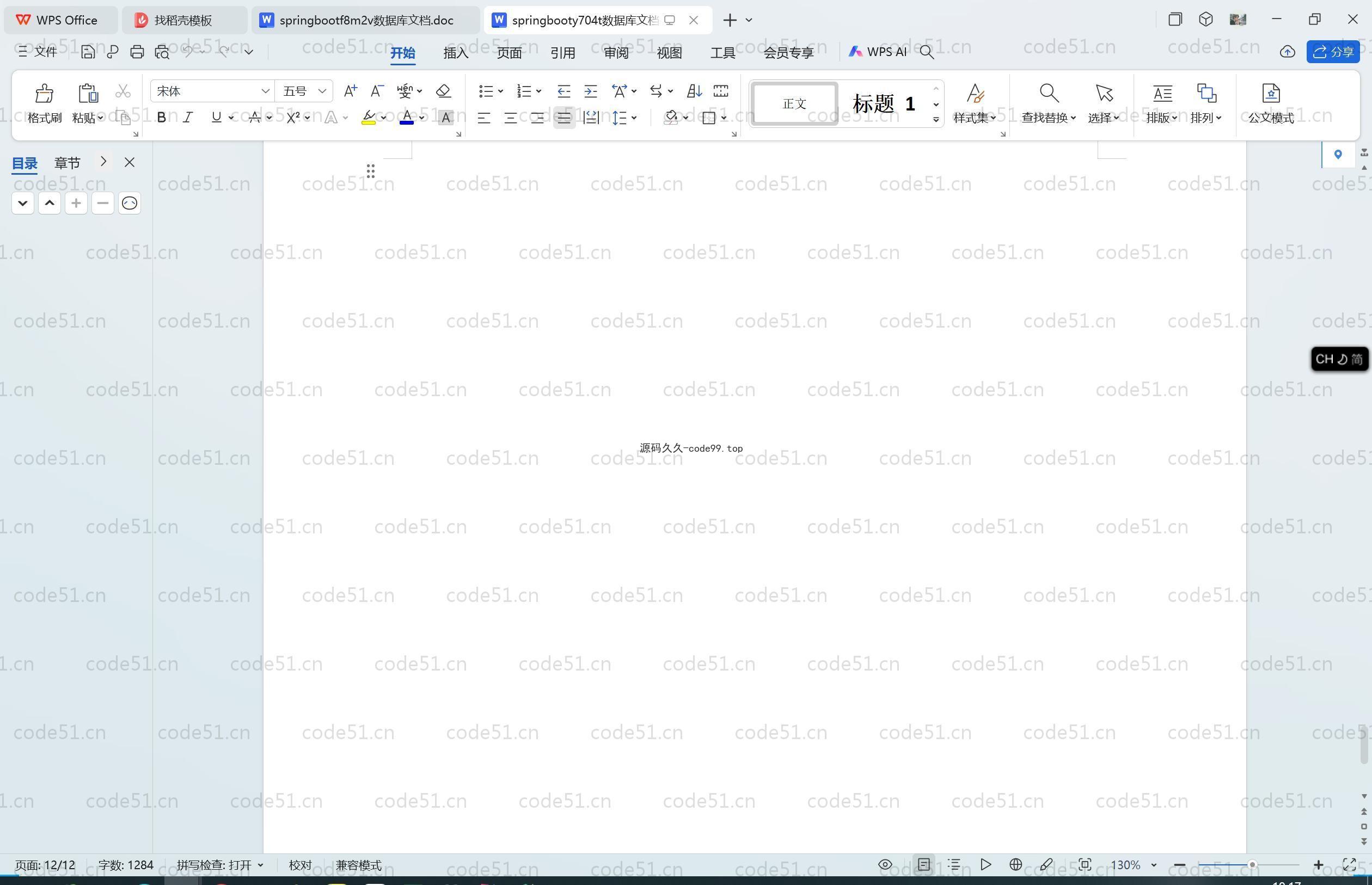
Task: Toggle character shading A button
Action: 445,118
